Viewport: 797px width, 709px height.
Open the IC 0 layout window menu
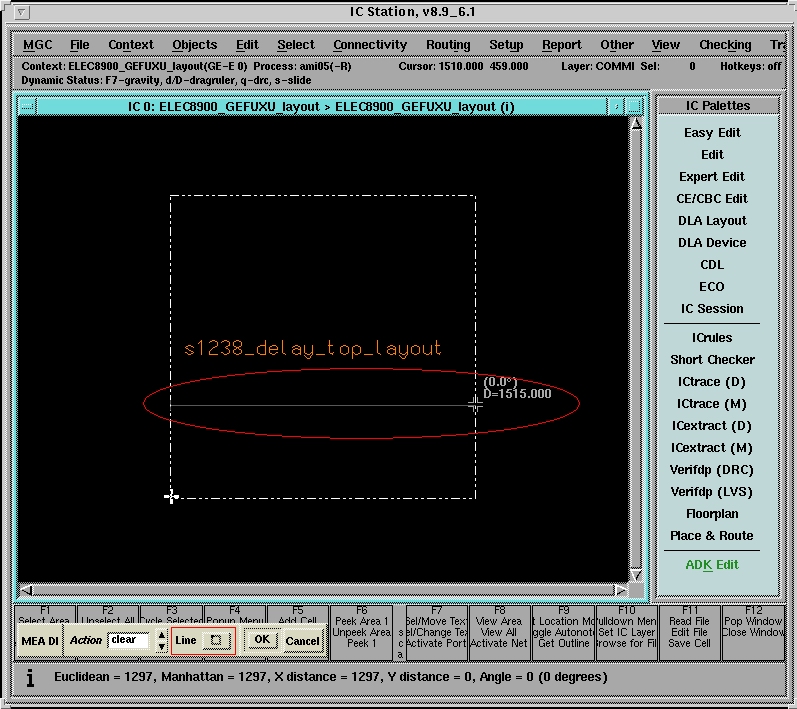click(x=27, y=106)
